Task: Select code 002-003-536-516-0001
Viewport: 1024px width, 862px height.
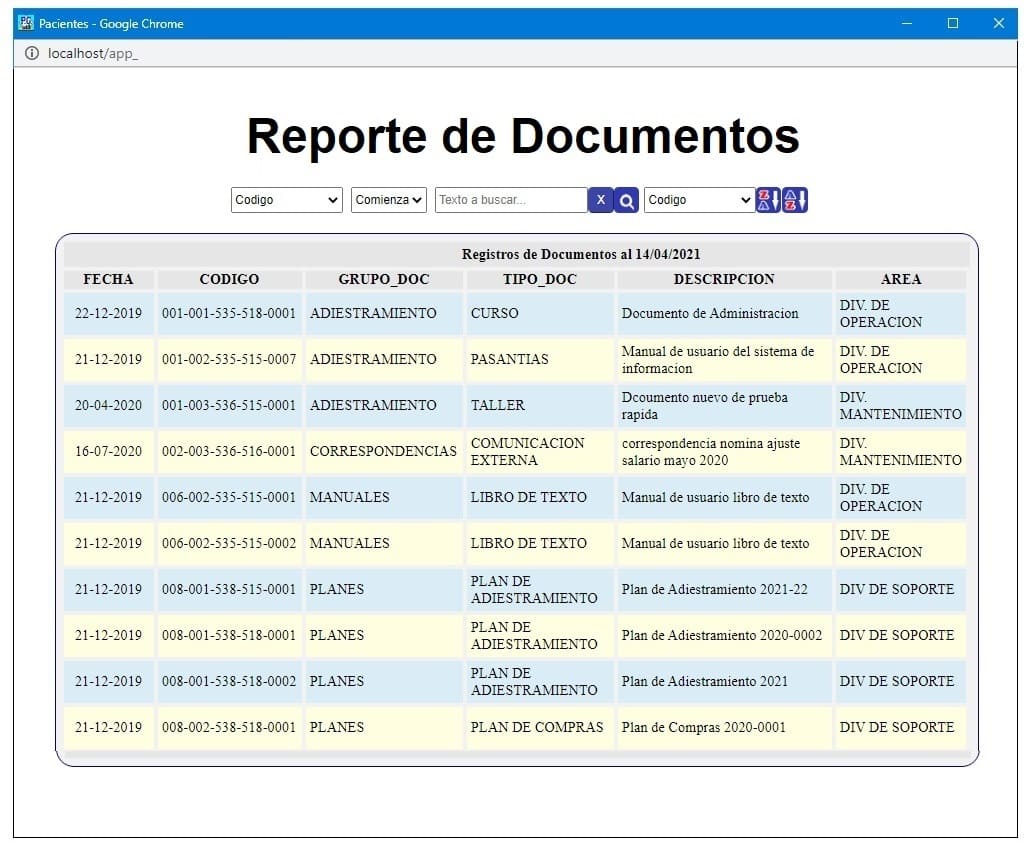Action: (229, 451)
